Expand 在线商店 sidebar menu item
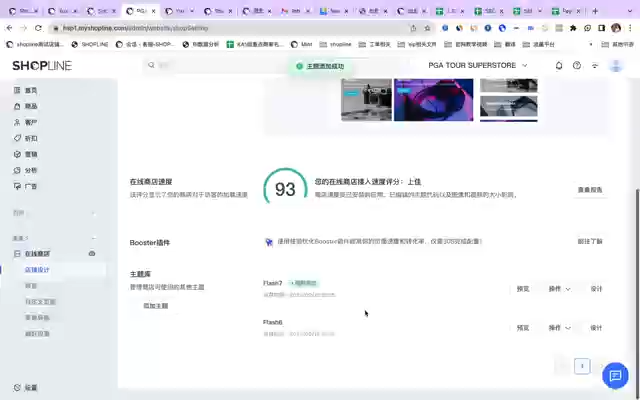Image resolution: width=640 pixels, height=400 pixels. (x=37, y=254)
